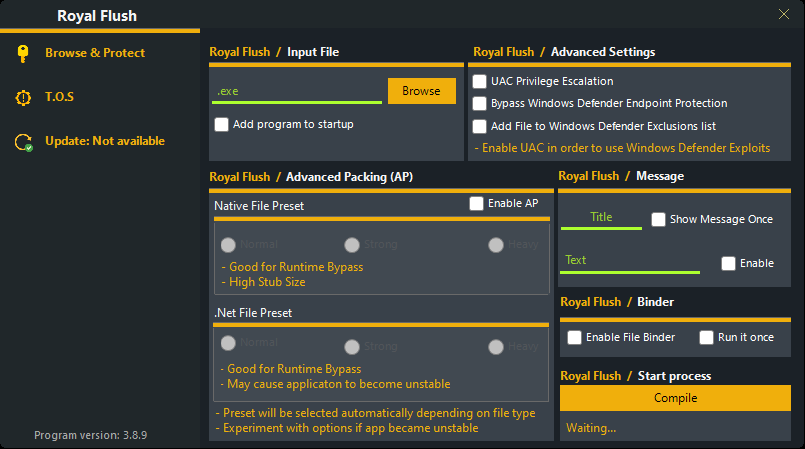Focus the .exe input file field
805x449 pixels.
coord(297,91)
